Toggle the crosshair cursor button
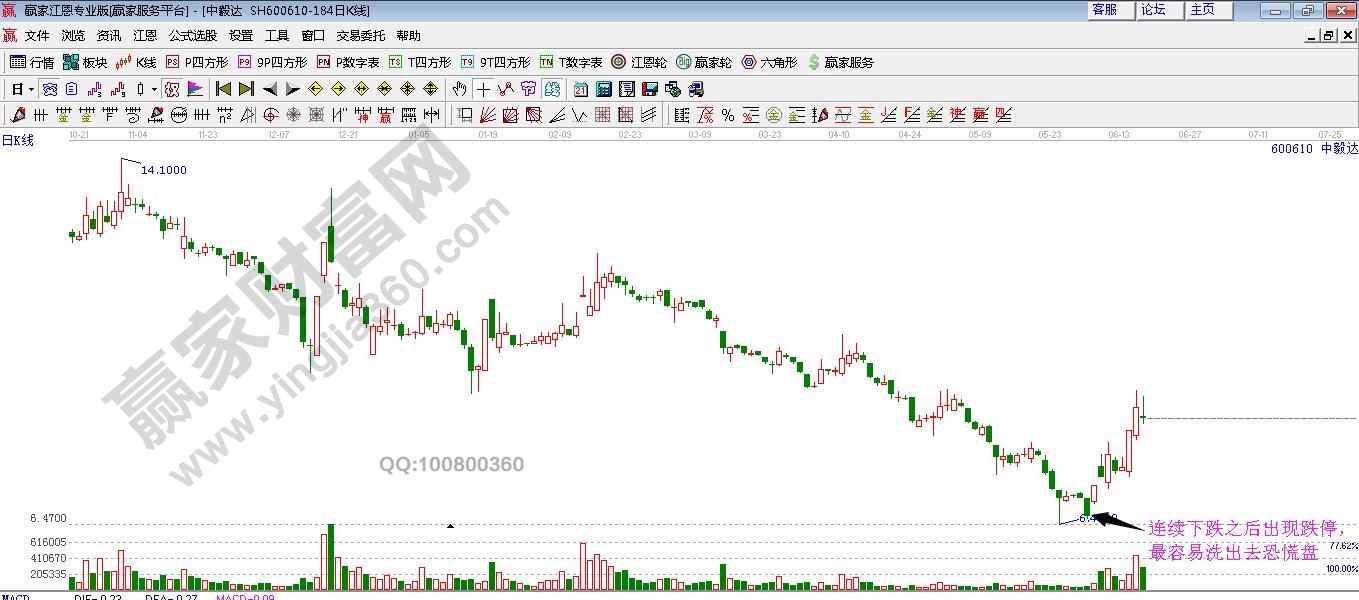1359x600 pixels. click(x=483, y=89)
